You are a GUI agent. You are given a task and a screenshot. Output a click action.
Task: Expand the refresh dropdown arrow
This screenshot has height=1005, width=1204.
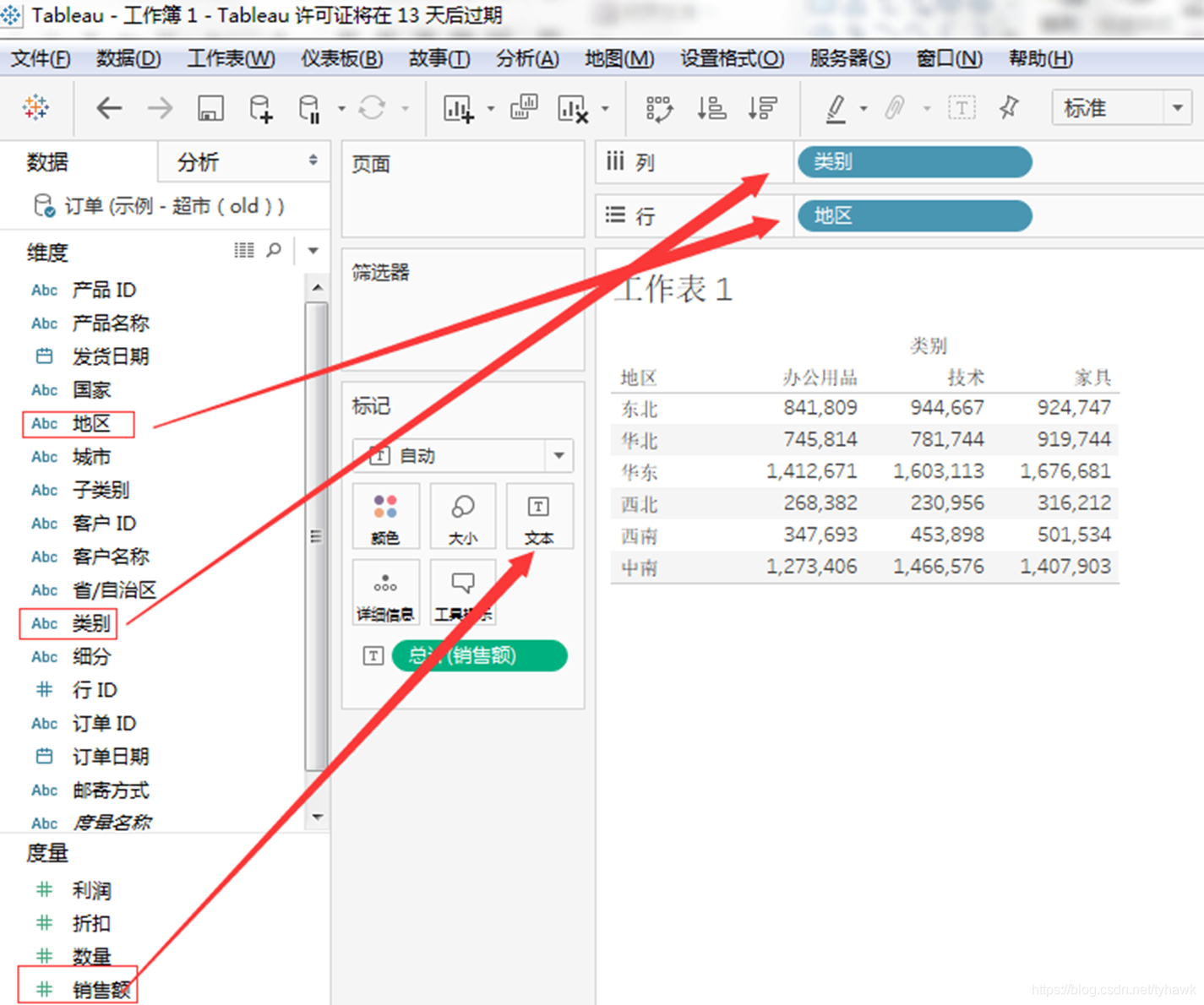pyautogui.click(x=405, y=108)
